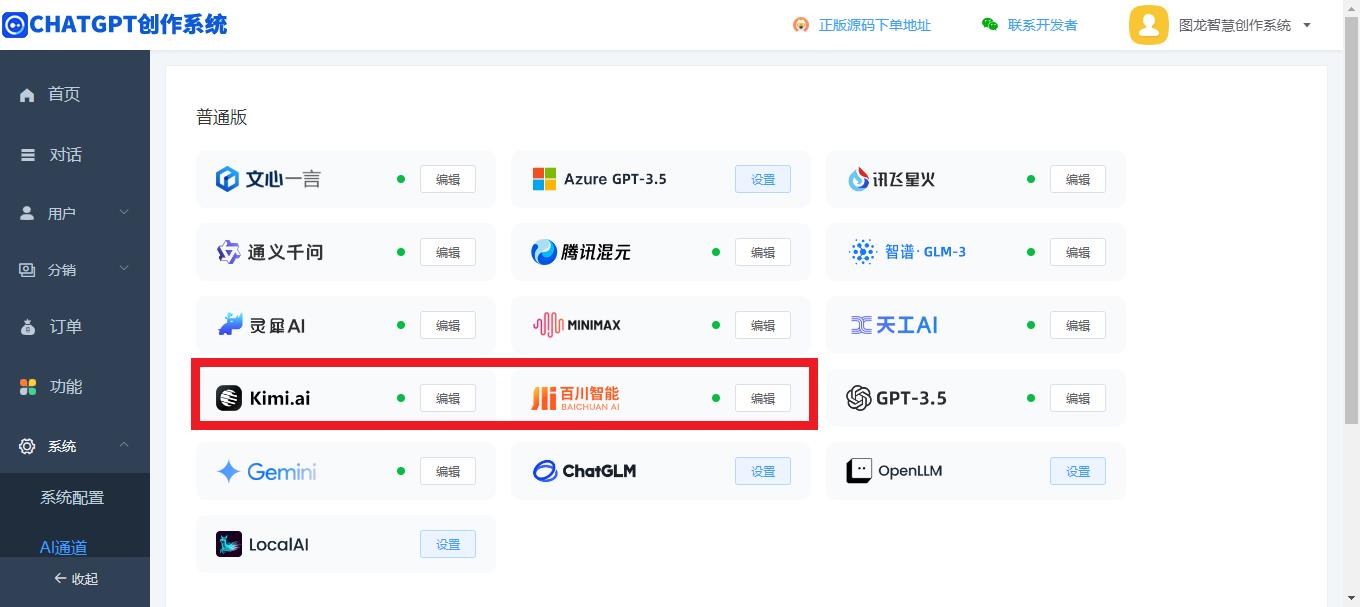Open the 对话 menu item
The height and width of the screenshot is (607, 1360).
75,155
